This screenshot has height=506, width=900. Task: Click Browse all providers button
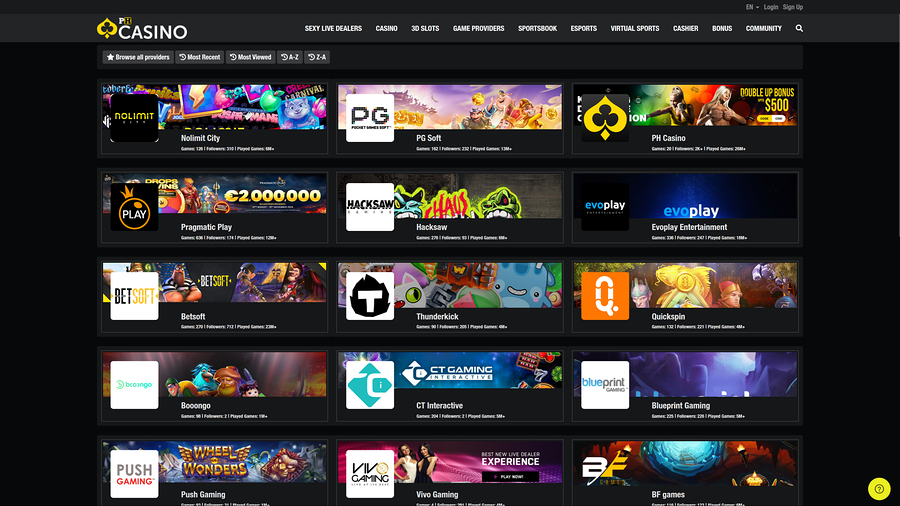(138, 57)
